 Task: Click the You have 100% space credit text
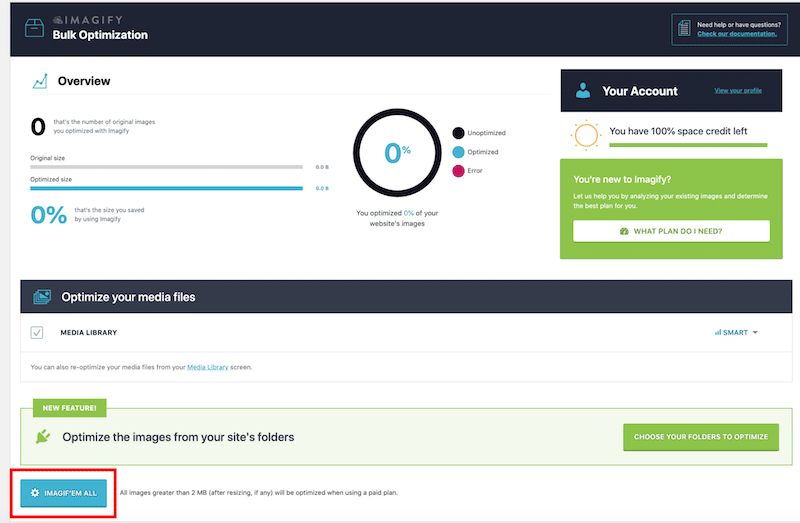click(678, 131)
